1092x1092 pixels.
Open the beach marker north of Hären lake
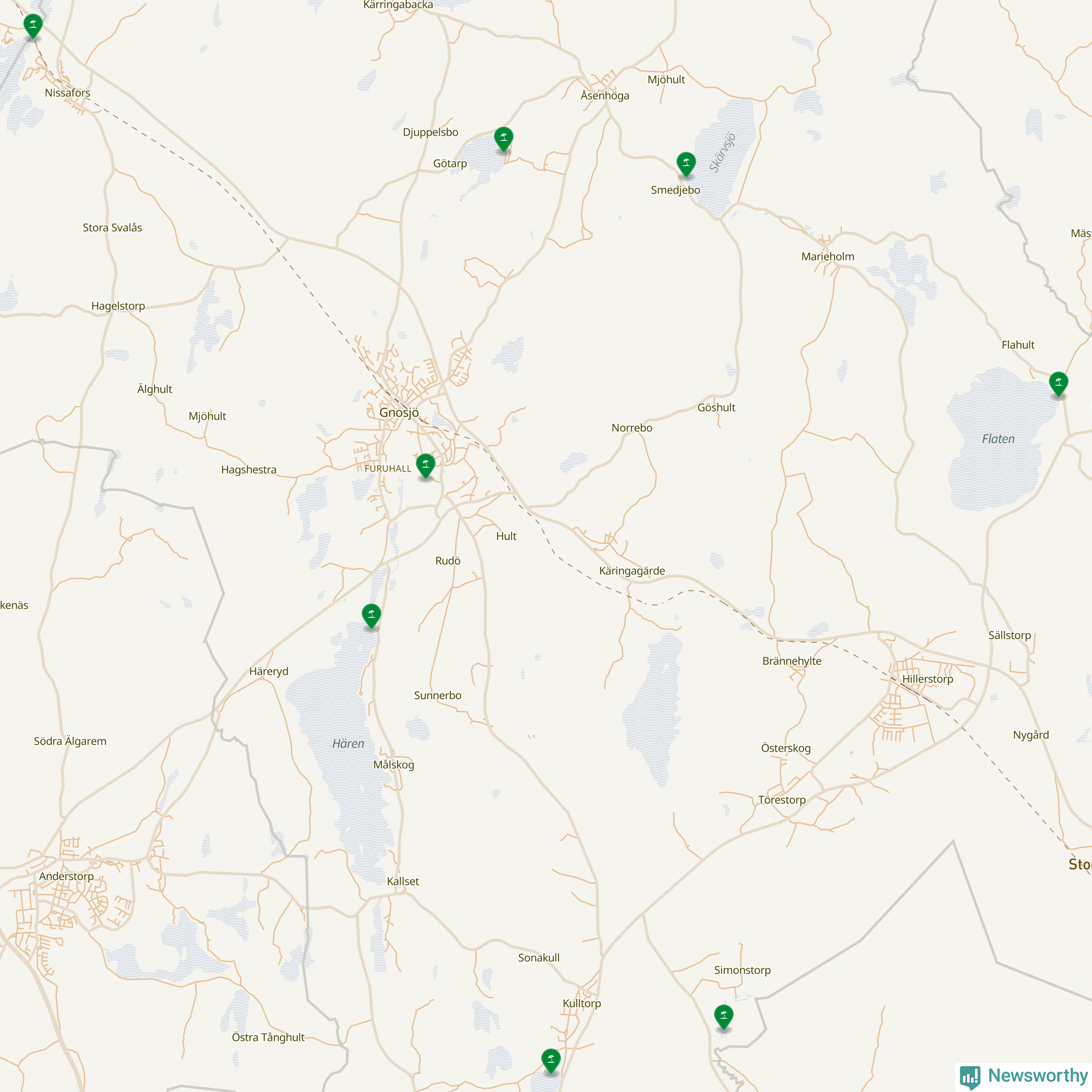[371, 616]
